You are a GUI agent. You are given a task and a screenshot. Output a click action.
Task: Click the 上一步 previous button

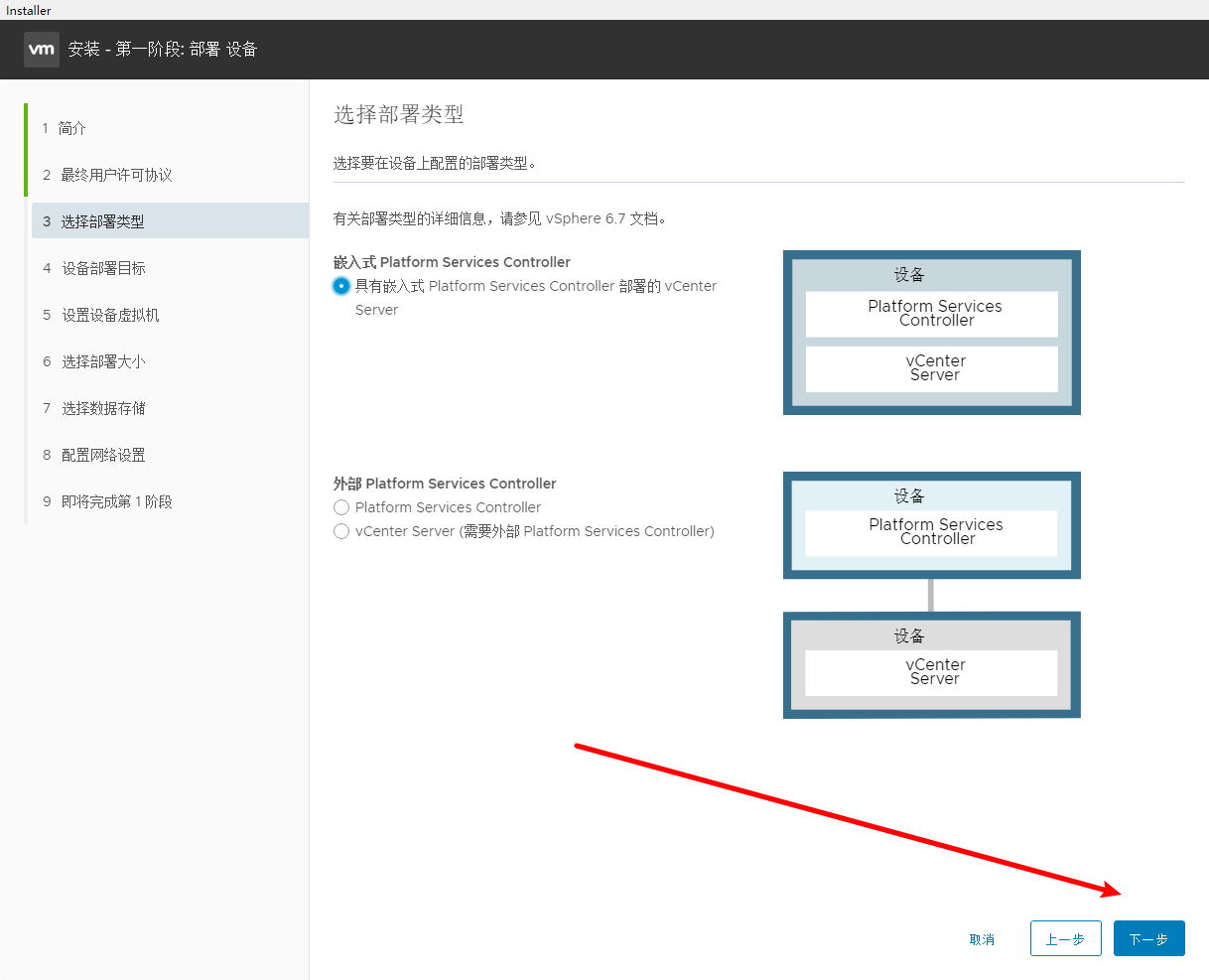[x=1065, y=938]
